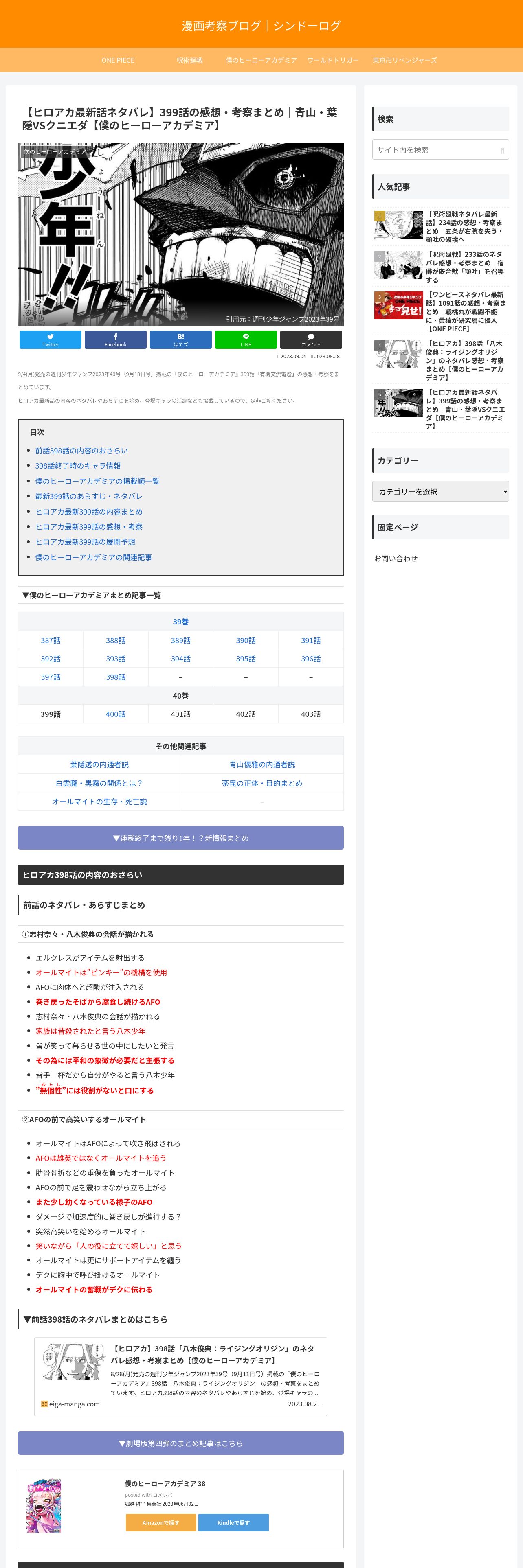Click site title 漫画考察ブログ｜シンドーログ

(261, 26)
